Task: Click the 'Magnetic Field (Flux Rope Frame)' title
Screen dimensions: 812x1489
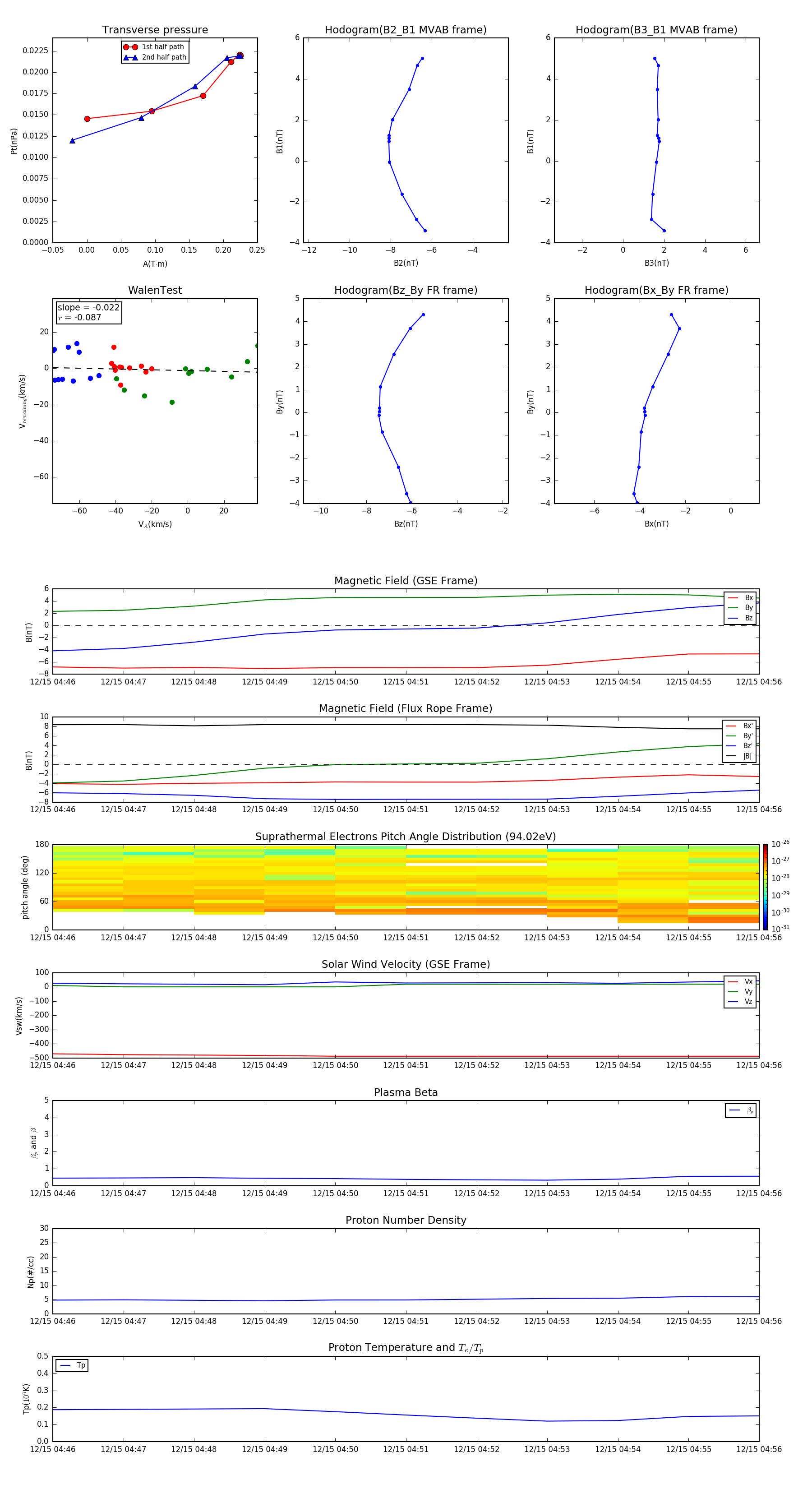Action: click(x=406, y=708)
